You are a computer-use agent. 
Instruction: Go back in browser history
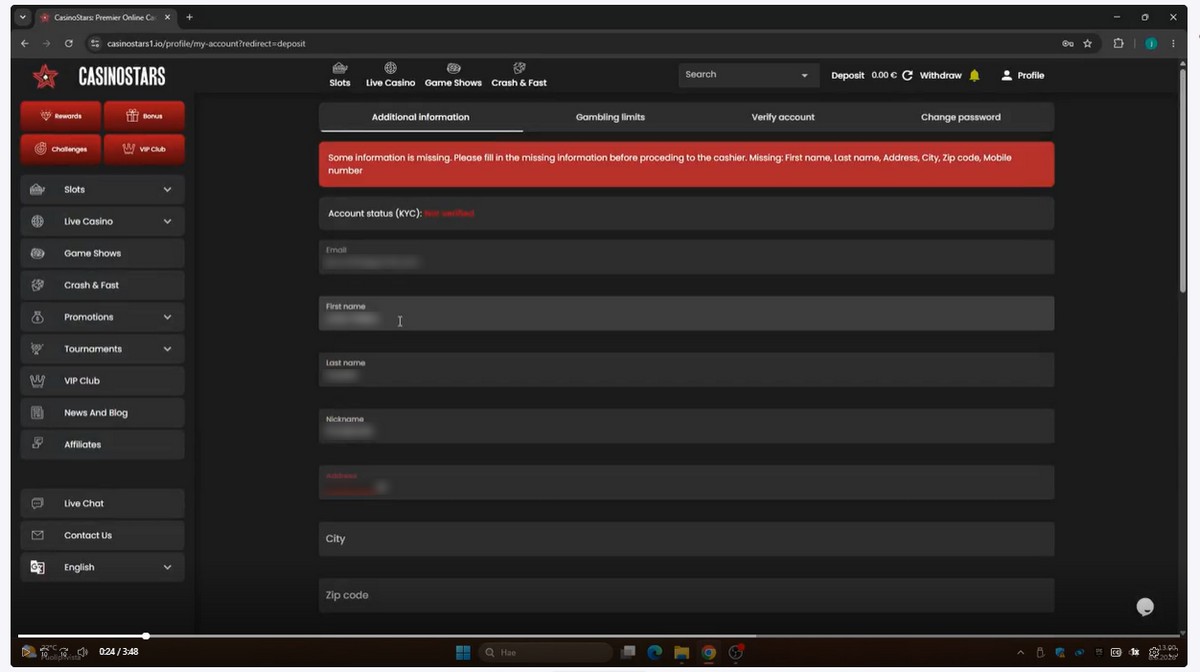[25, 44]
